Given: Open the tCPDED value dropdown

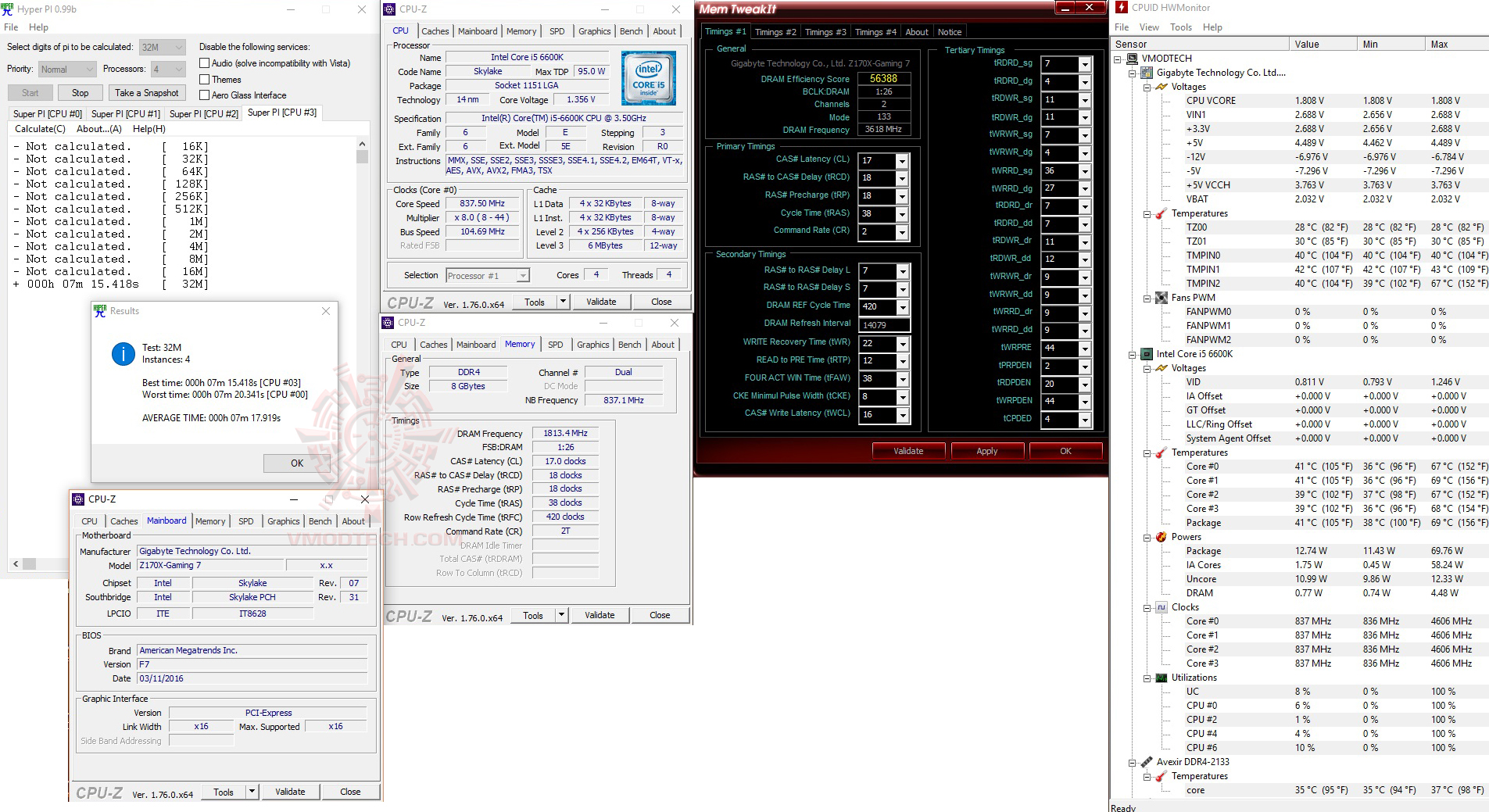Looking at the screenshot, I should (1085, 420).
